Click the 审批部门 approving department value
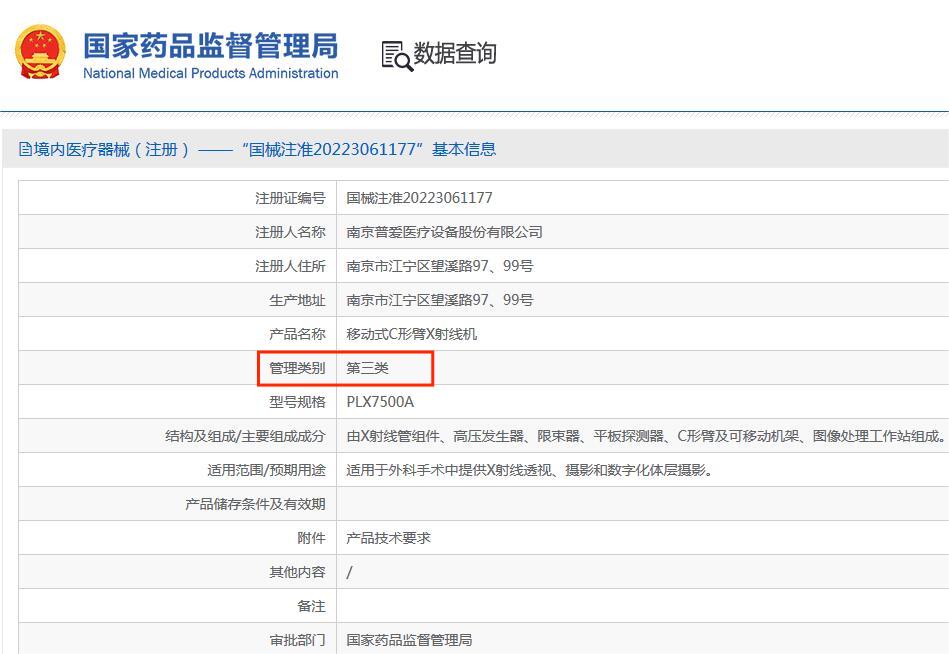The image size is (949, 654). pos(410,640)
